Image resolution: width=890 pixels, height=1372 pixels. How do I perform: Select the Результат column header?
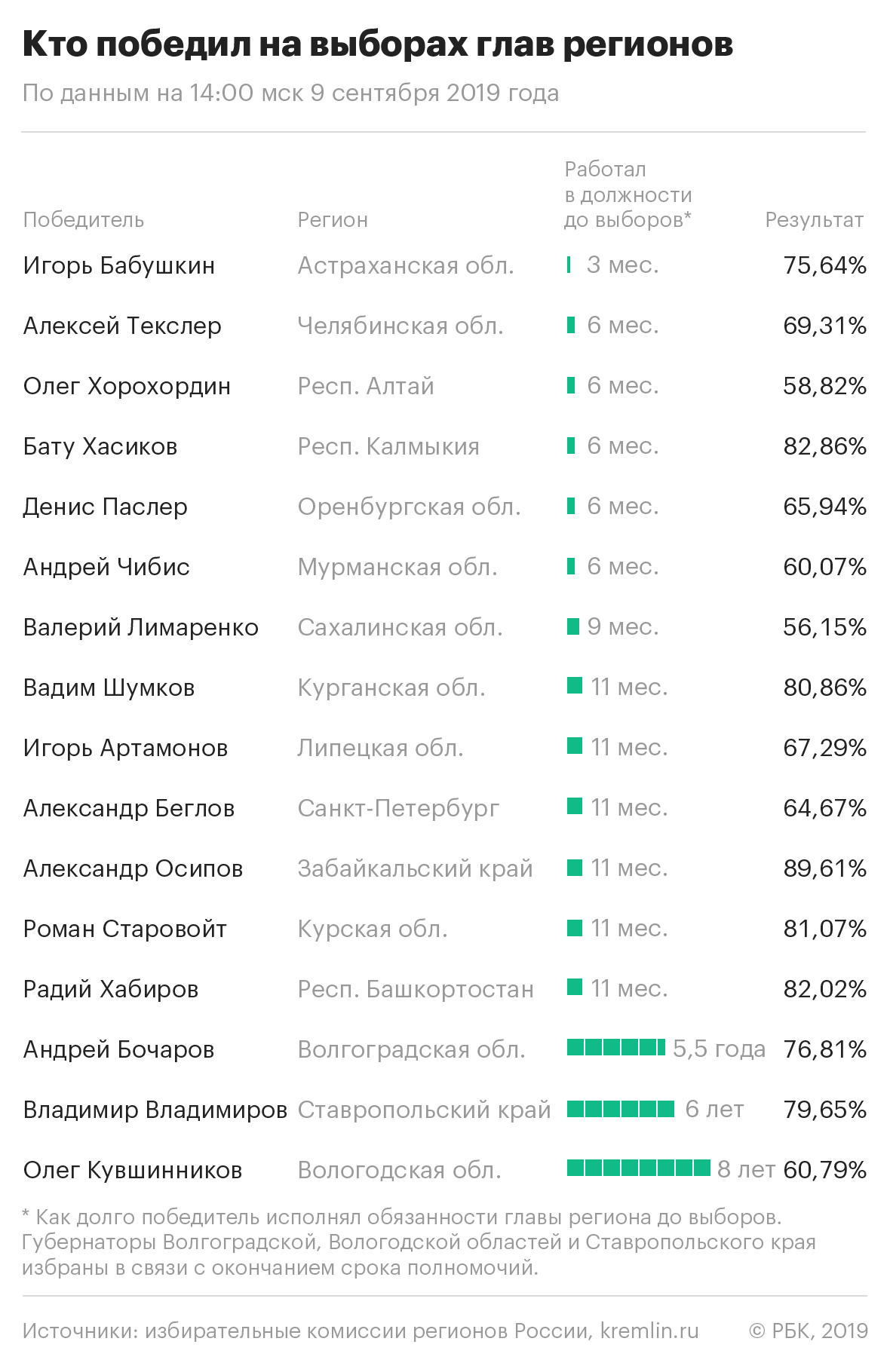pos(815,219)
